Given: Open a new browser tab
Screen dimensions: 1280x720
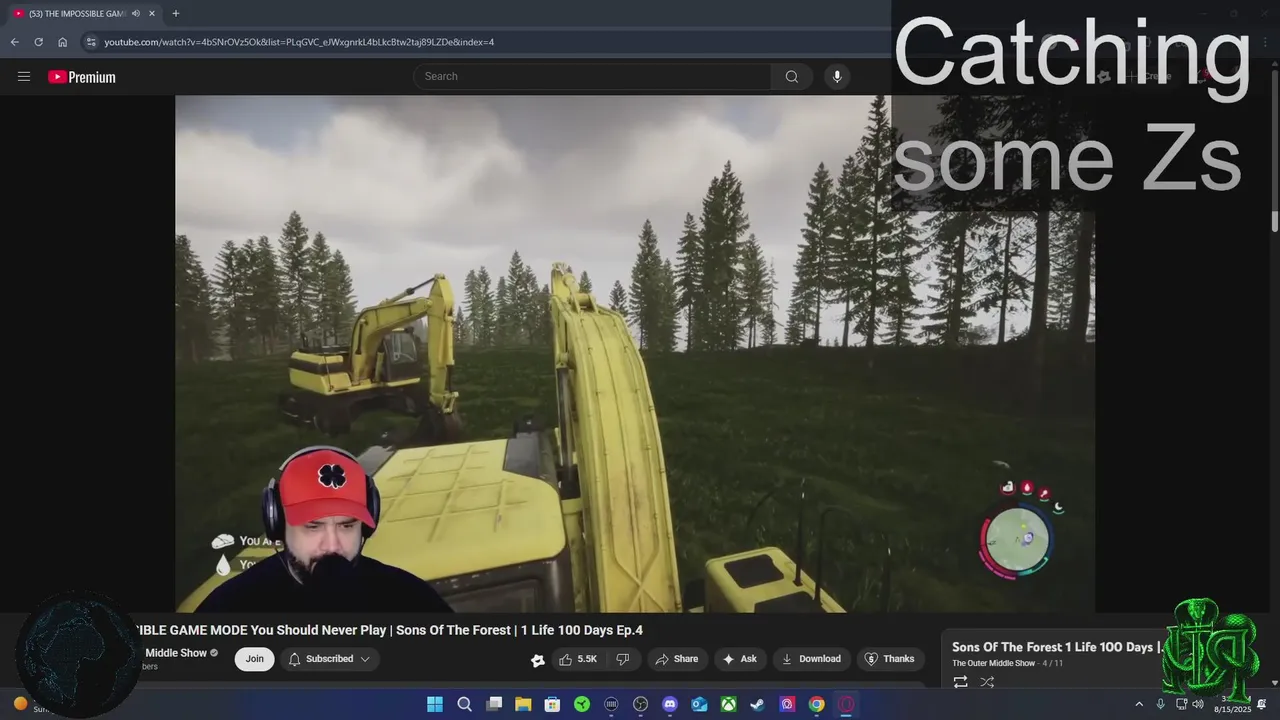Looking at the screenshot, I should 175,13.
